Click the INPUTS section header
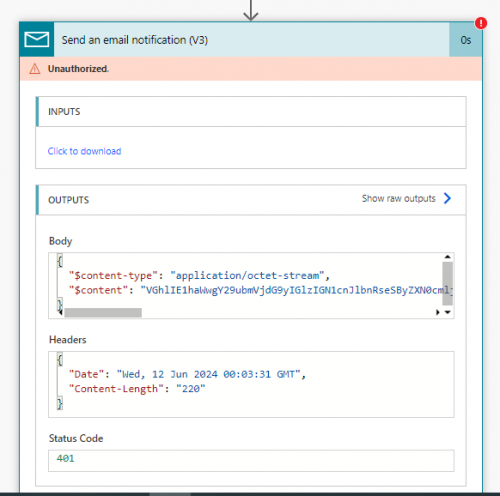This screenshot has width=500, height=496. 251,112
